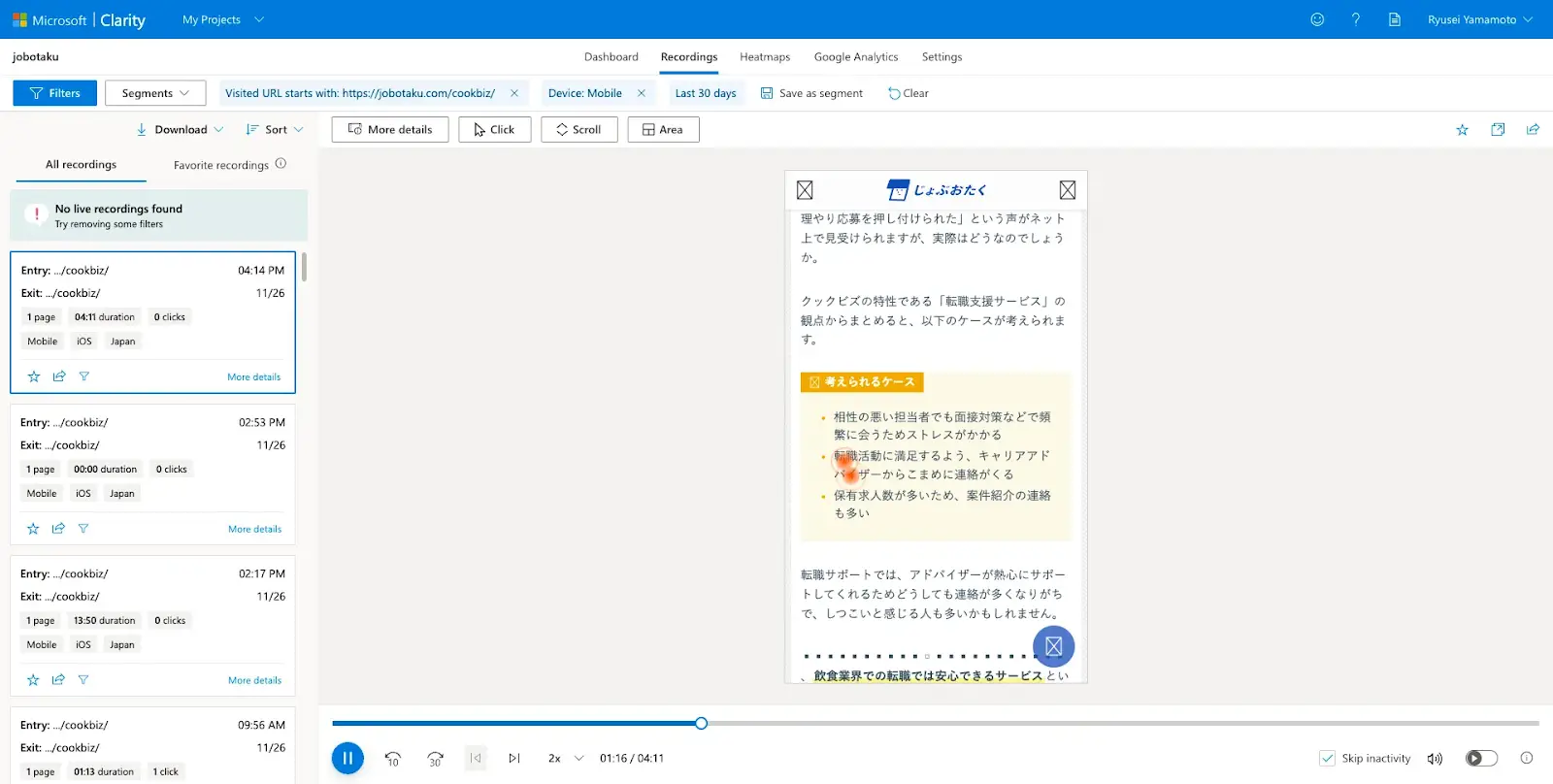Viewport: 1553px width, 784px height.
Task: Toggle the Skip inactivity checkbox
Action: 1327,758
